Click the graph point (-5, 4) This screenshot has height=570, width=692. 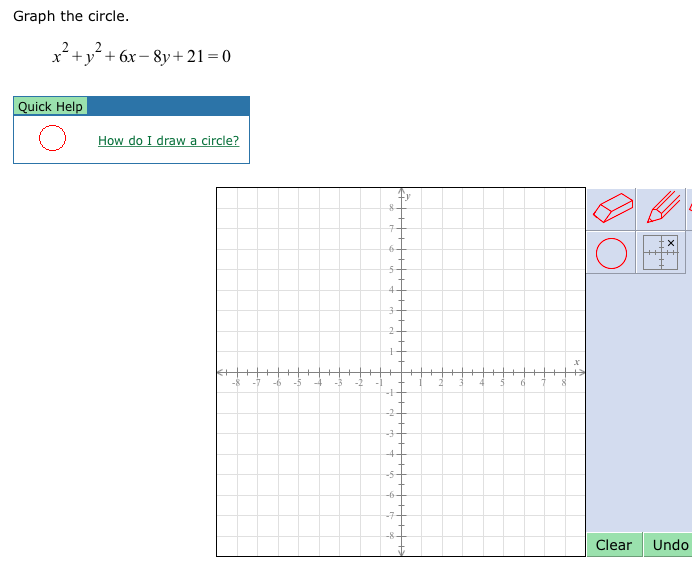pos(299,290)
